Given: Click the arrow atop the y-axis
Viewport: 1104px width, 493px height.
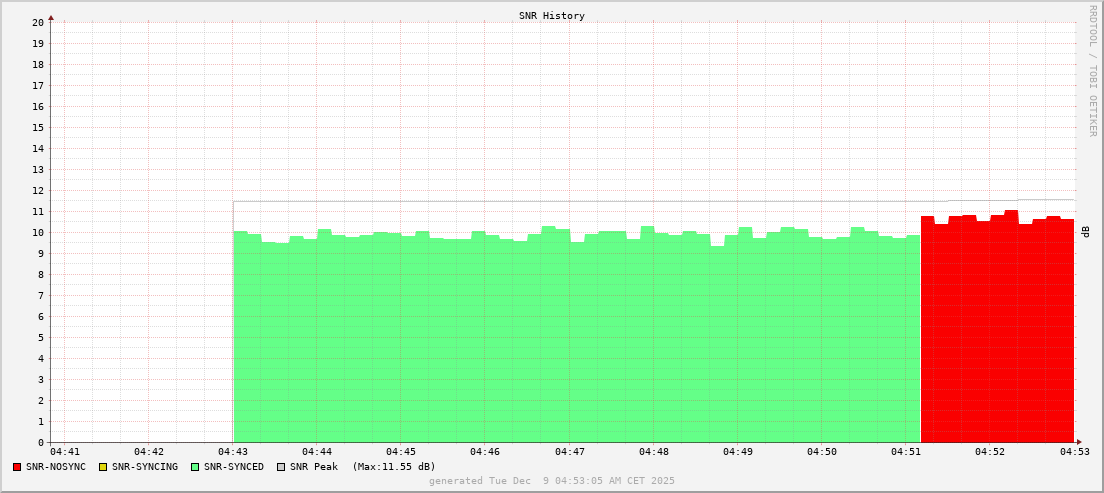Looking at the screenshot, I should (x=51, y=17).
